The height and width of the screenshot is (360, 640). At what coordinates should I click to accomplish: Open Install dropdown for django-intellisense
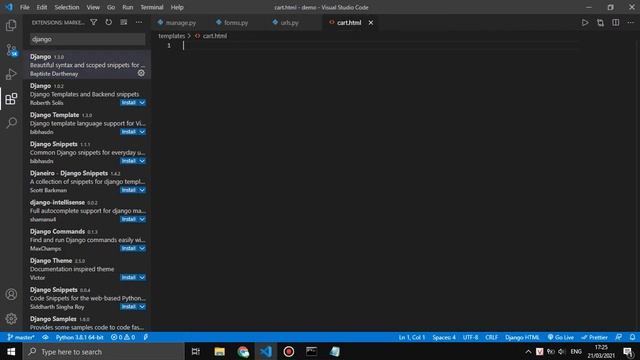pos(142,219)
